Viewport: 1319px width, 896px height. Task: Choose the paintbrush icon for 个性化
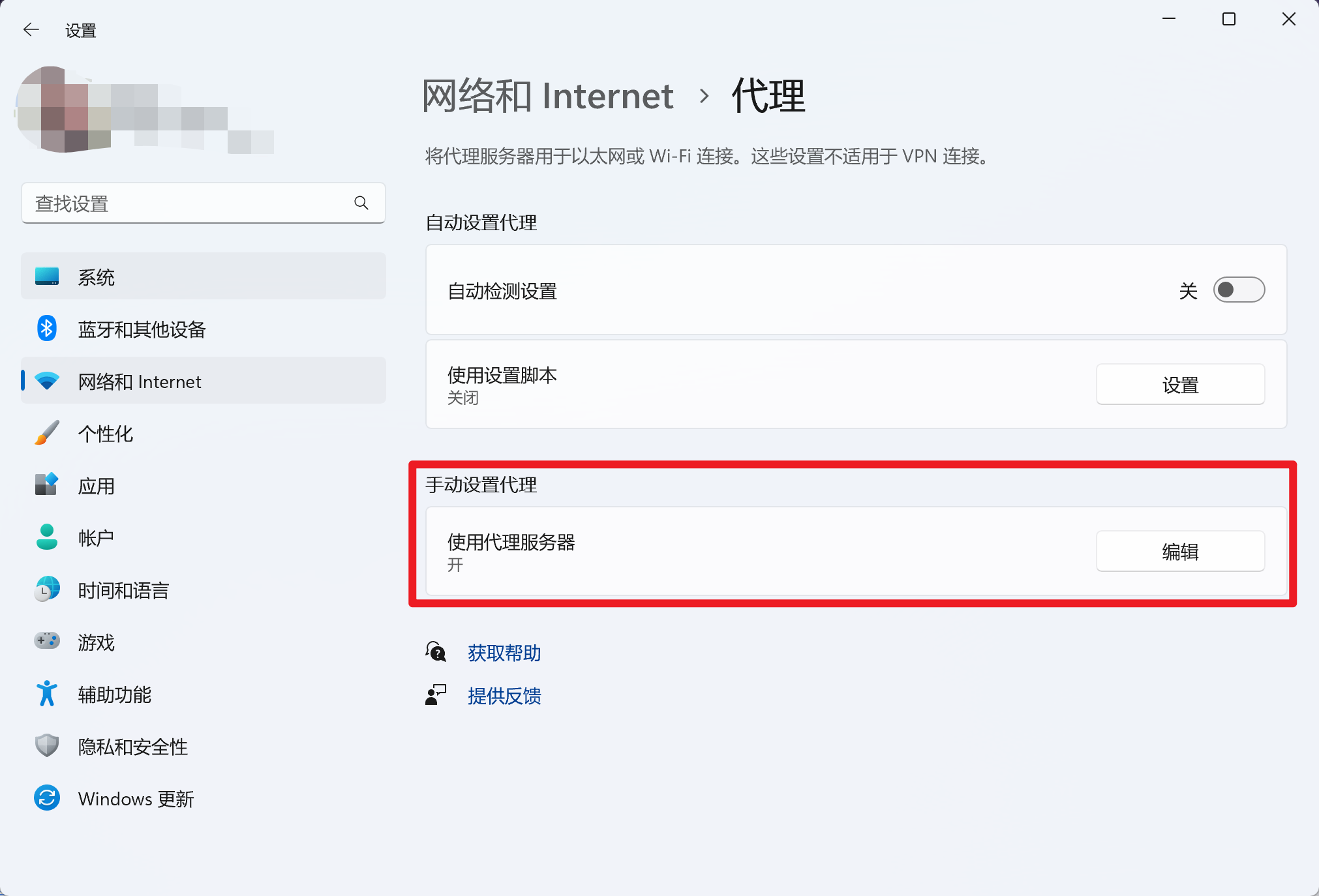click(x=47, y=433)
